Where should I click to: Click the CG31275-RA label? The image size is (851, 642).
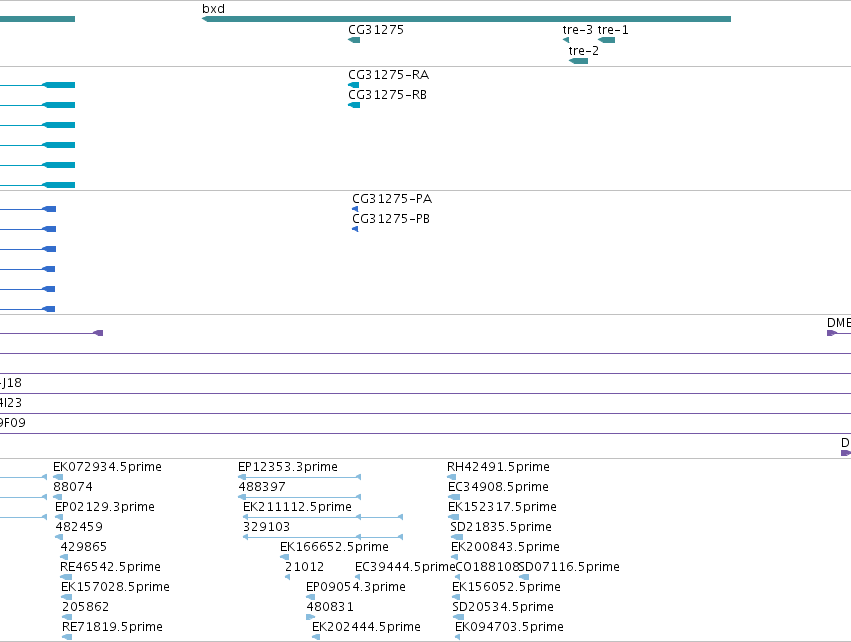(x=389, y=75)
